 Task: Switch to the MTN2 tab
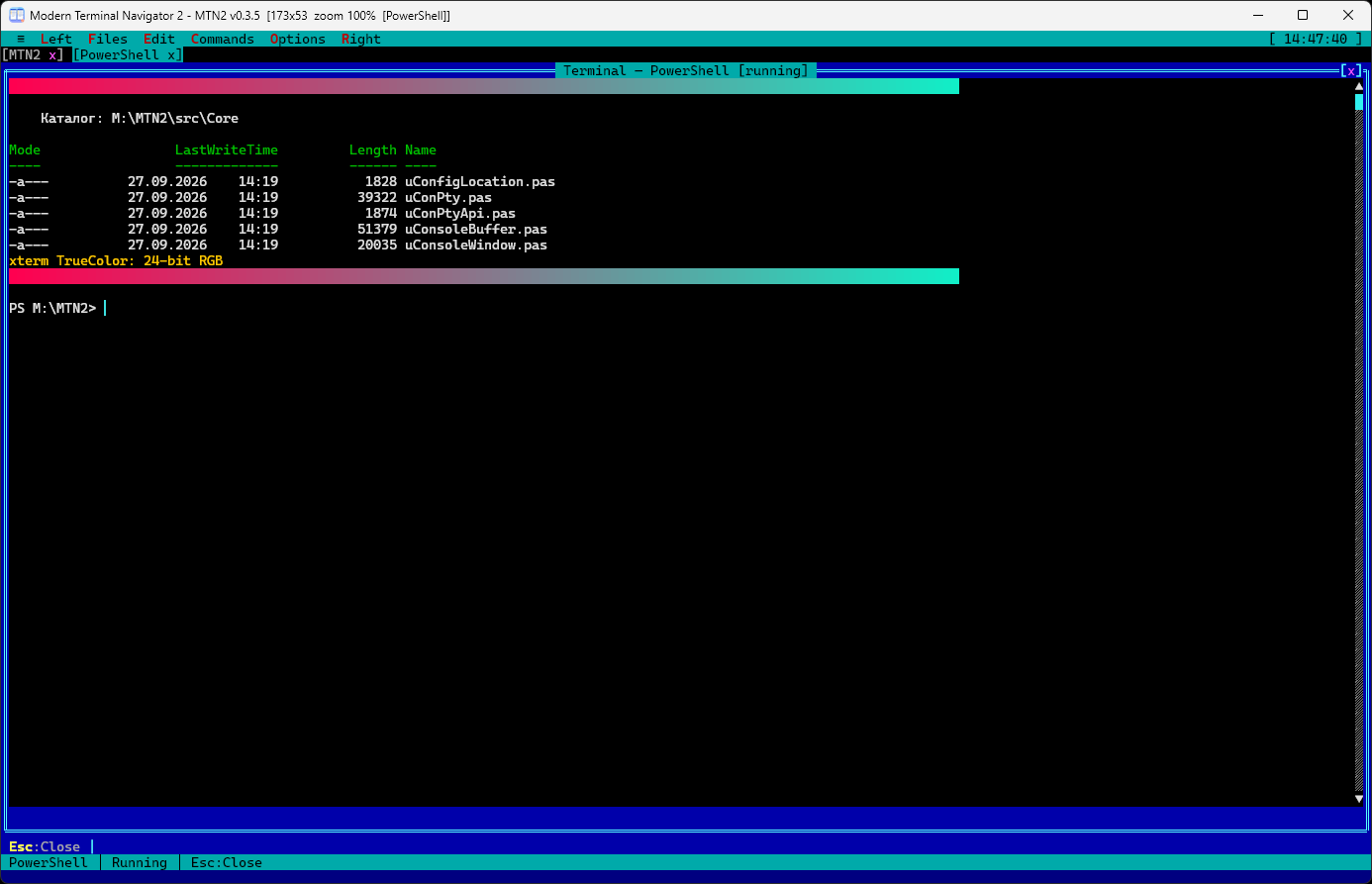click(25, 54)
